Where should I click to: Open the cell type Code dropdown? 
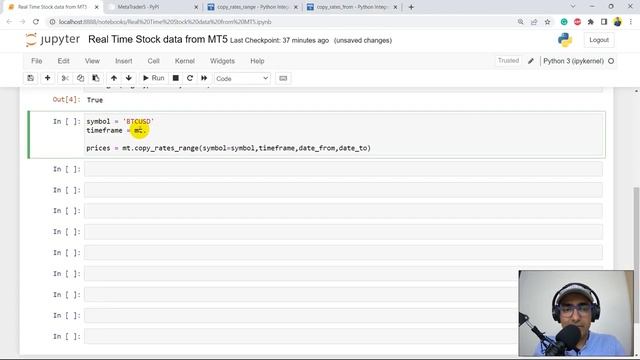[242, 78]
